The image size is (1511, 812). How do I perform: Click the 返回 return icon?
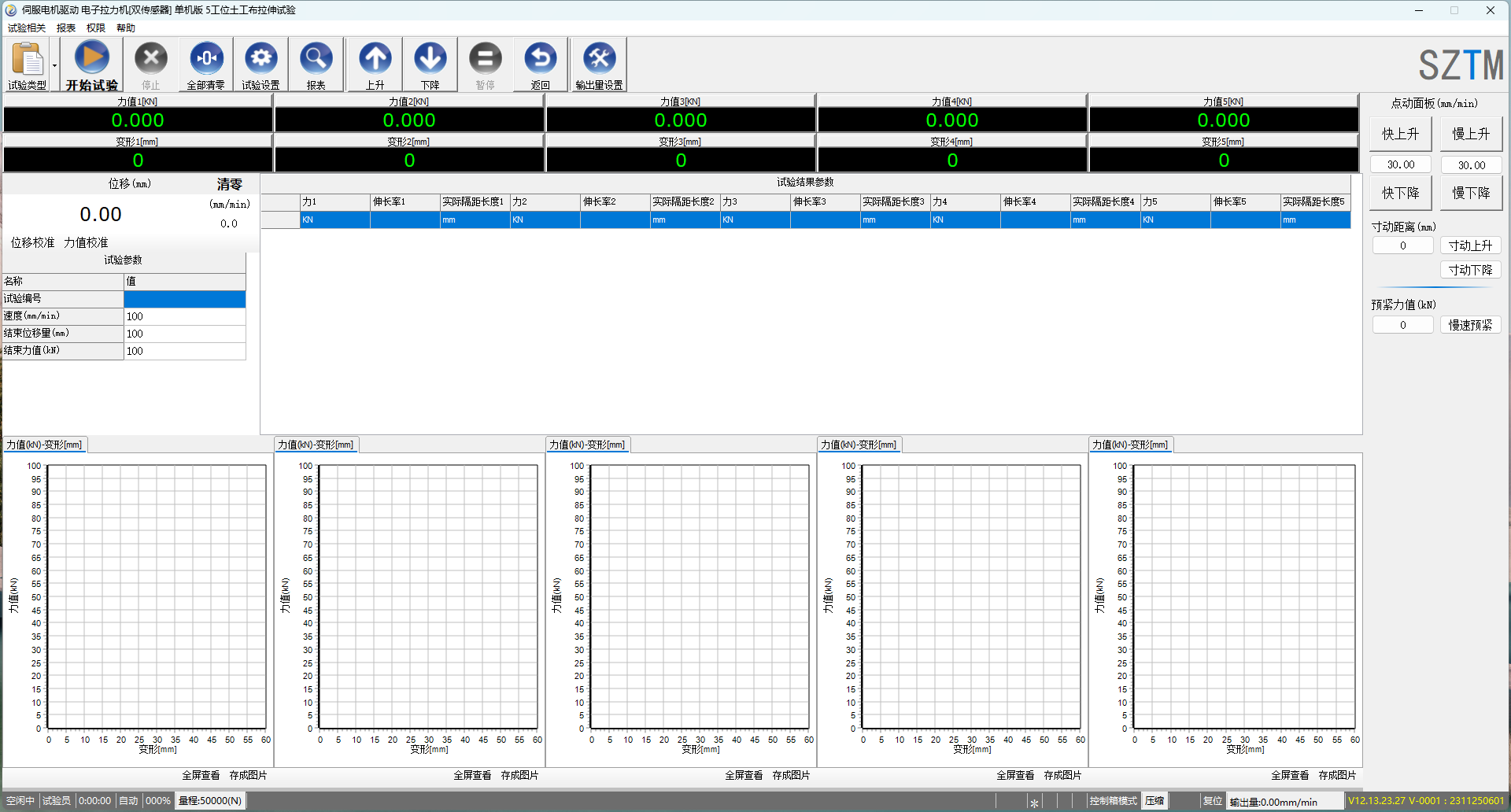tap(541, 65)
